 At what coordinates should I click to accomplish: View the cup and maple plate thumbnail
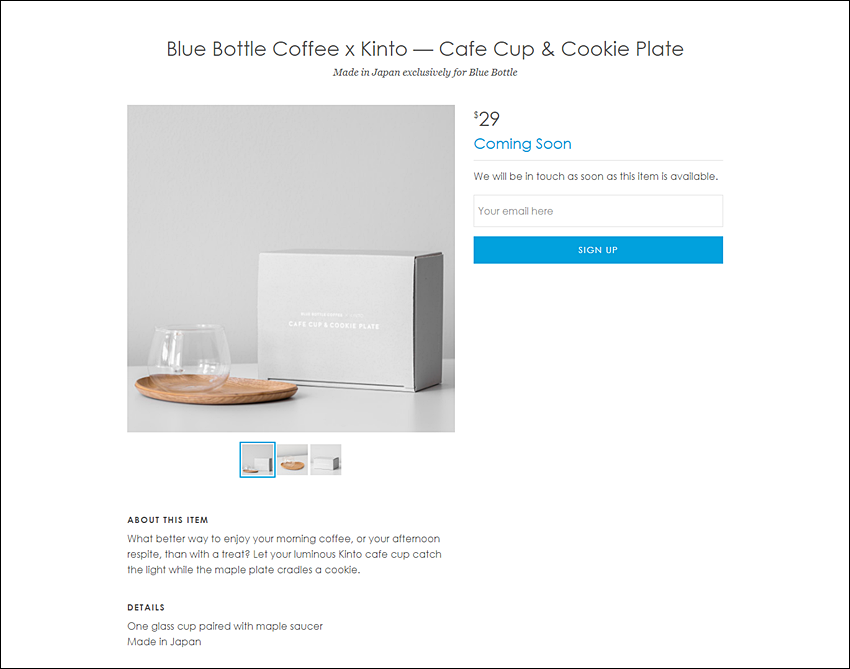pos(292,460)
